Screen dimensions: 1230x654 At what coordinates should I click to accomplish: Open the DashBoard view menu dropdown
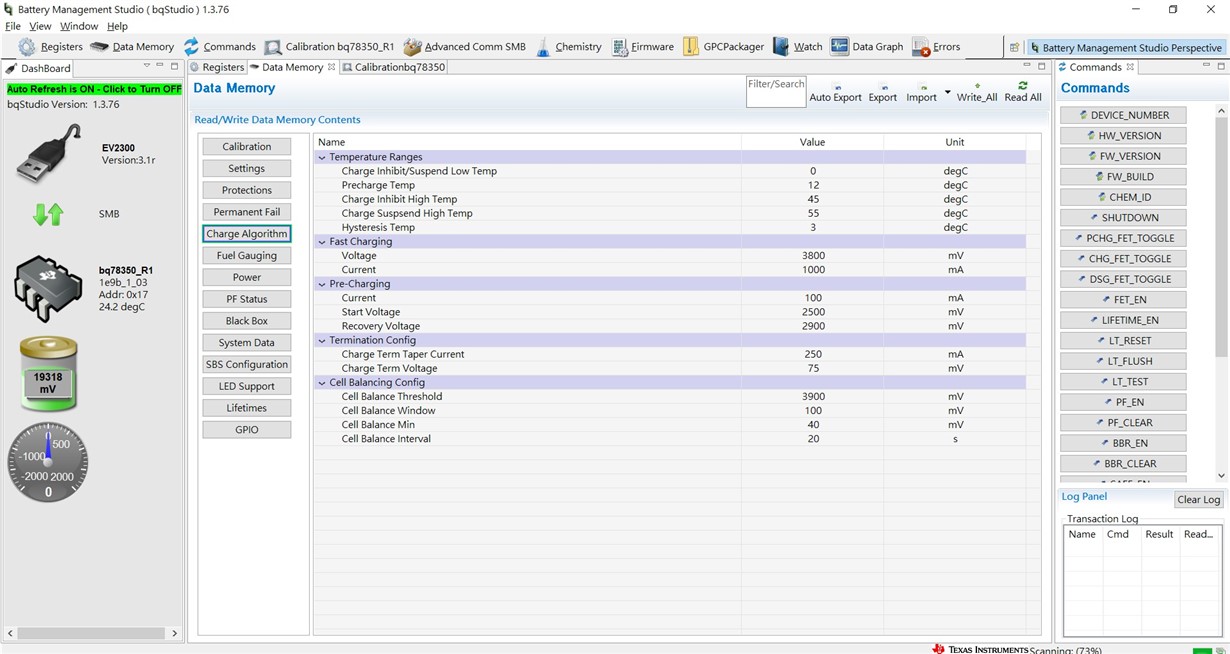point(146,67)
